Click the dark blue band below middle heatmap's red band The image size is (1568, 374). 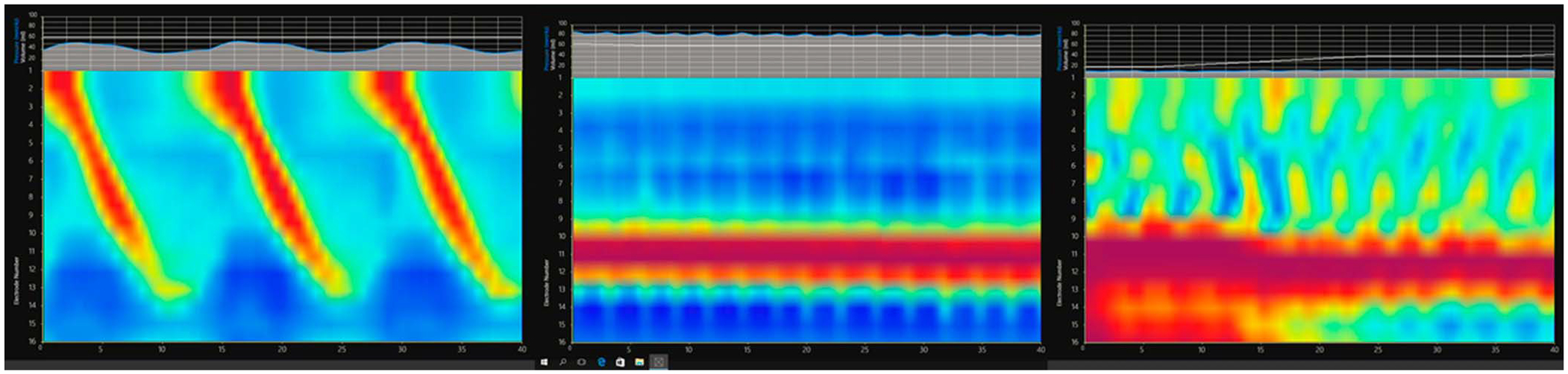807,315
